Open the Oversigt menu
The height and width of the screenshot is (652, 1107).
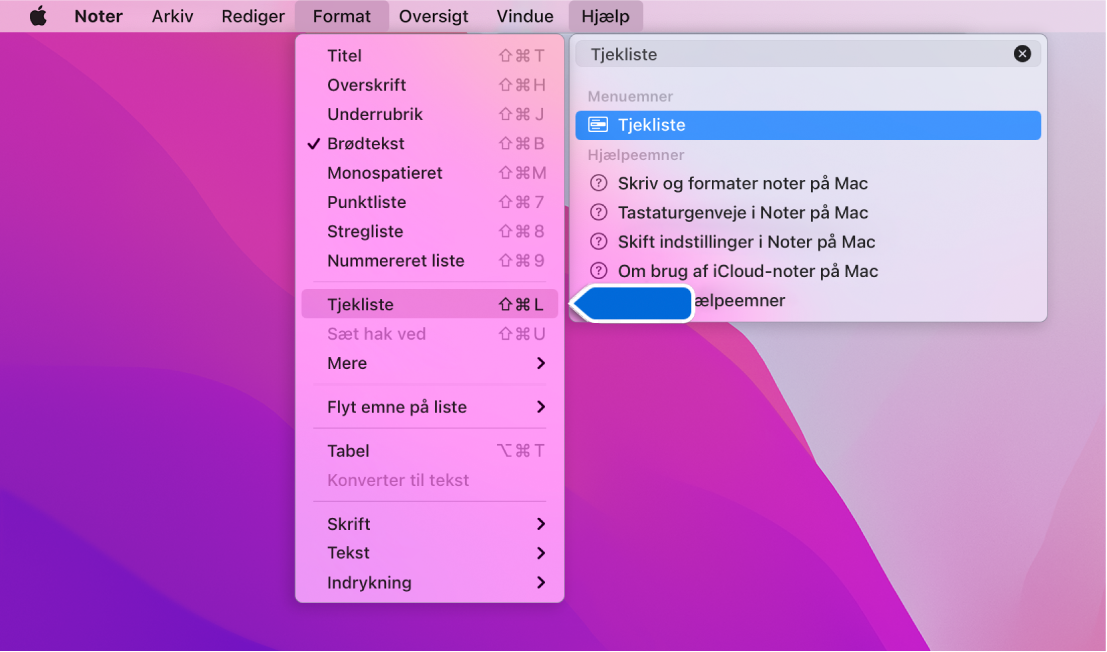433,15
